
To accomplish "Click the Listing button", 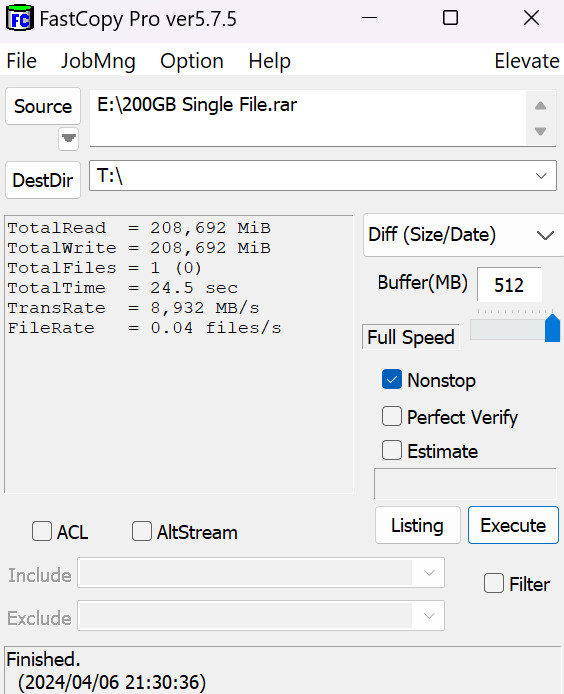I will point(417,525).
